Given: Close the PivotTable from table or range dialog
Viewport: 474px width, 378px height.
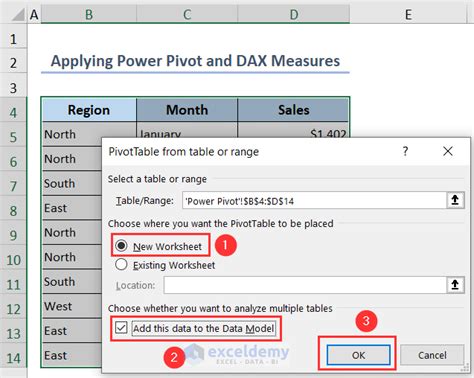Looking at the screenshot, I should tap(448, 151).
